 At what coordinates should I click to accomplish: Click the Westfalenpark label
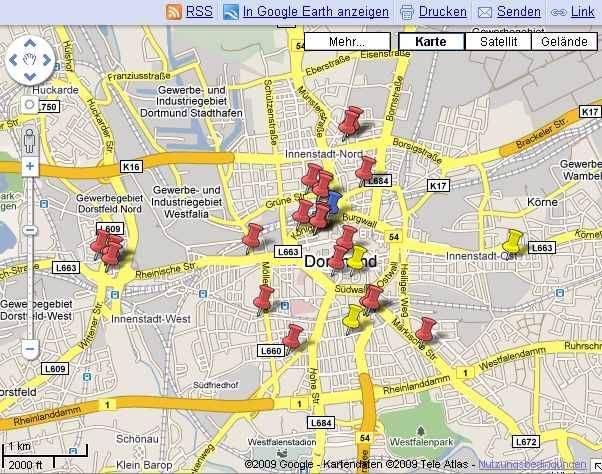422,442
